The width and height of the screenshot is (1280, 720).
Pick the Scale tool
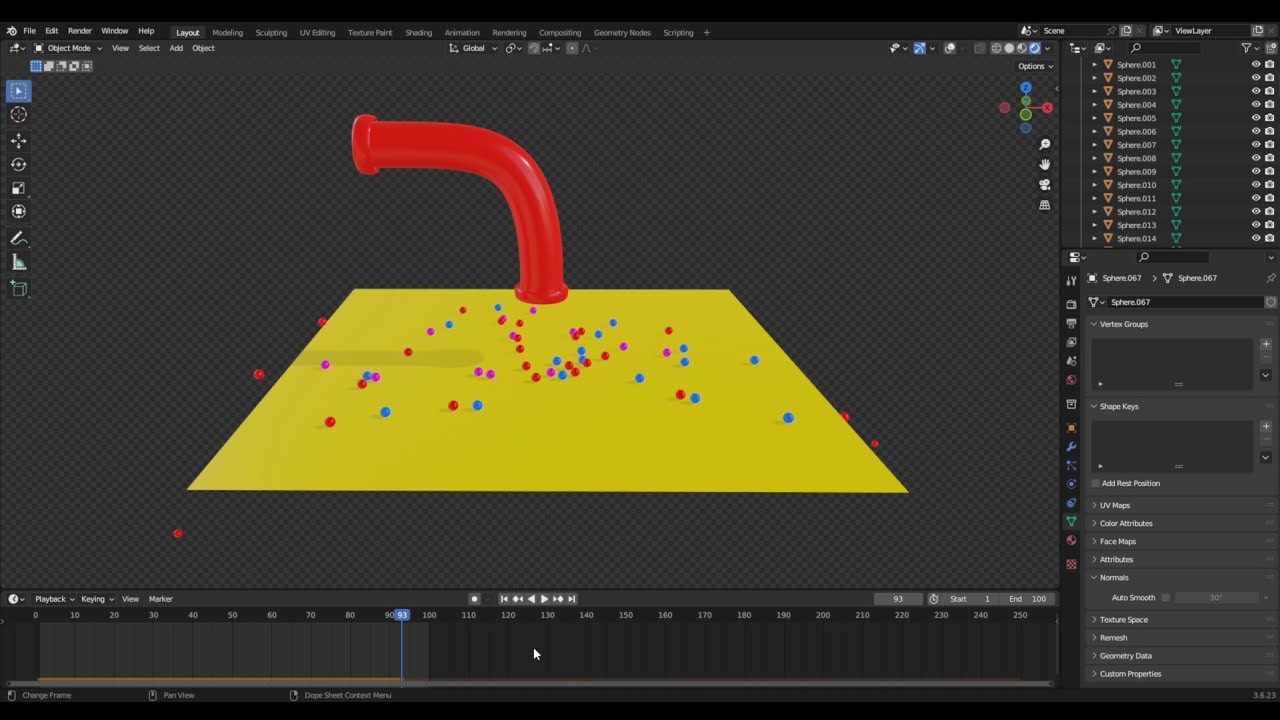coord(19,188)
